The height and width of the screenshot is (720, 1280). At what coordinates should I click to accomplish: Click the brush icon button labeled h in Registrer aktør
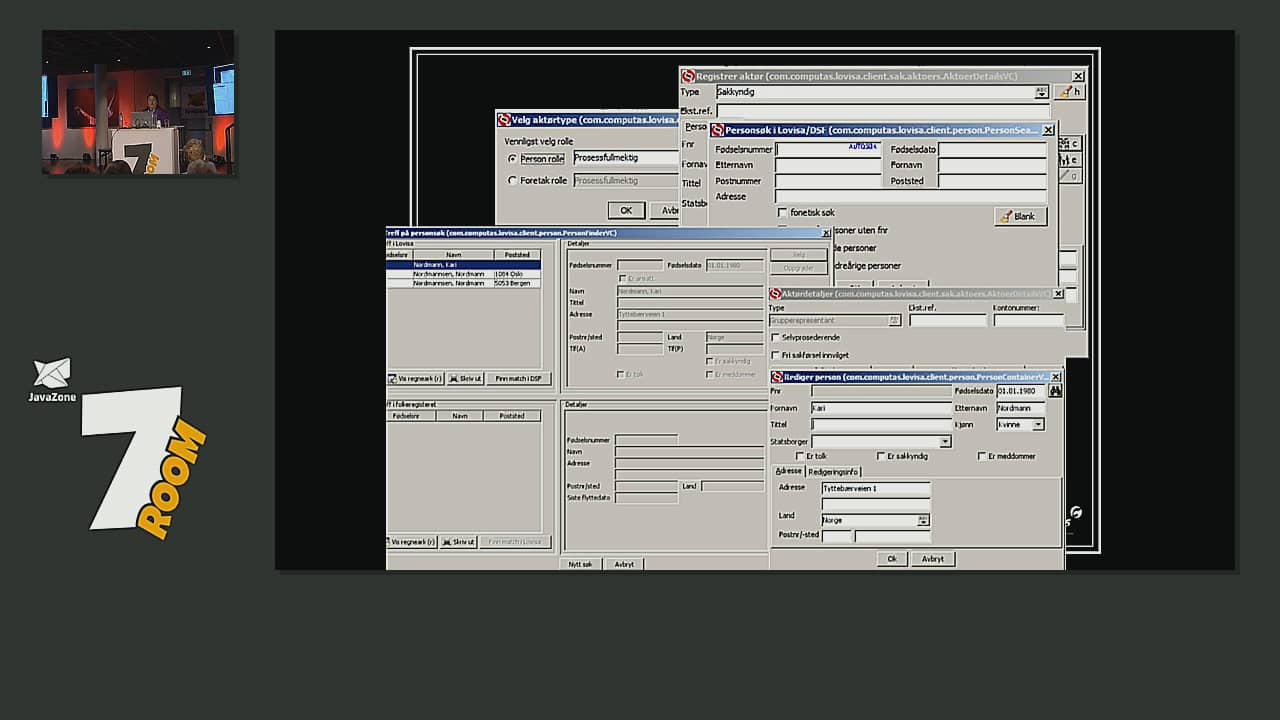[1069, 92]
